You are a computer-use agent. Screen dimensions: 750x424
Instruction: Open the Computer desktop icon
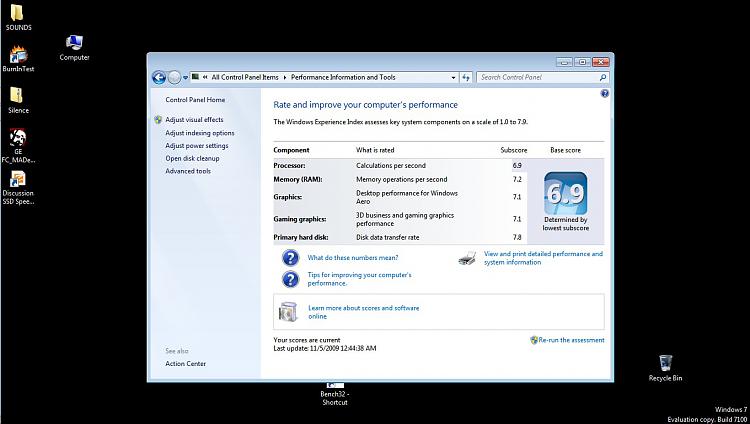pyautogui.click(x=74, y=48)
